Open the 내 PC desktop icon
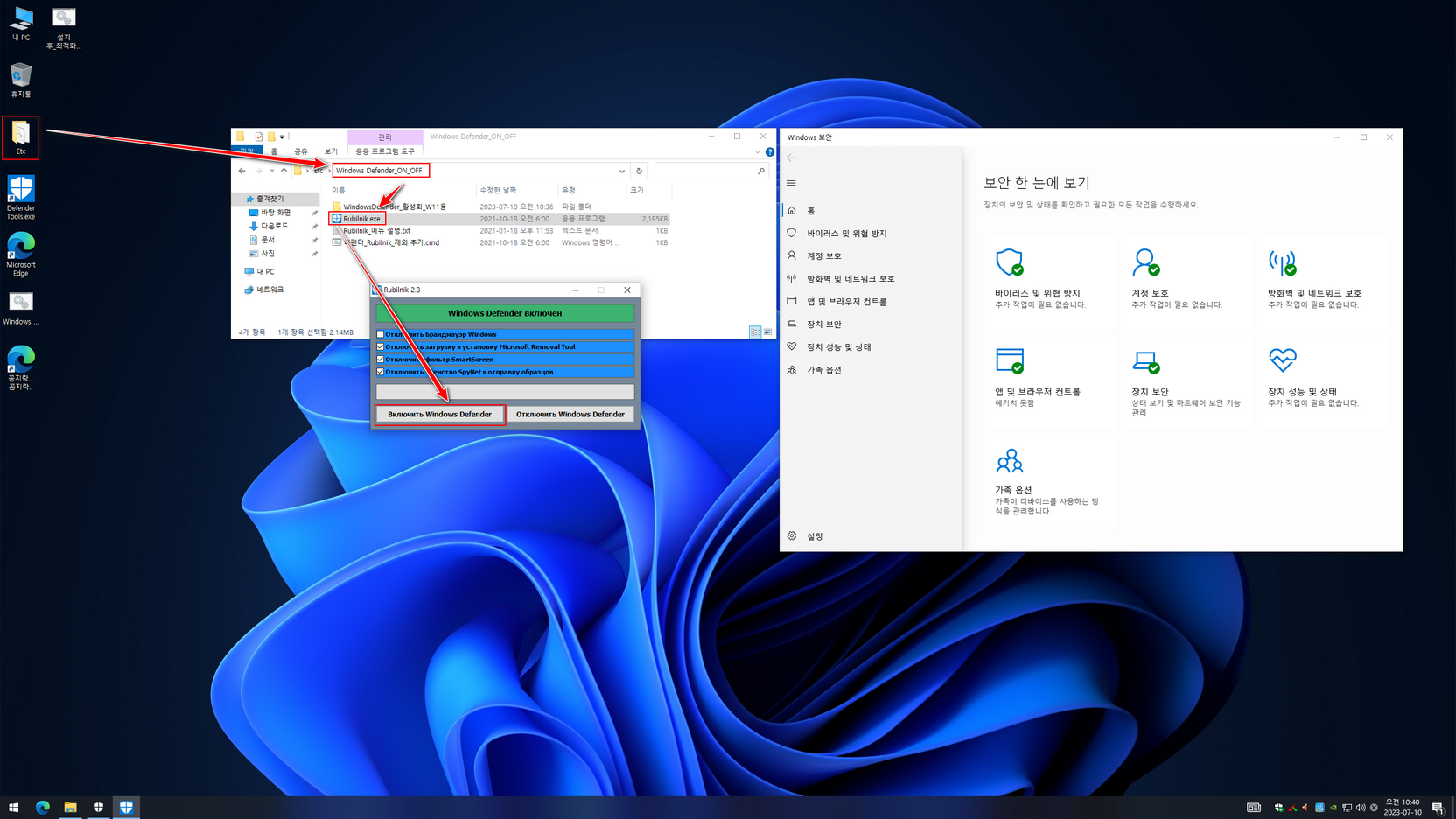Image resolution: width=1456 pixels, height=819 pixels. [21, 24]
